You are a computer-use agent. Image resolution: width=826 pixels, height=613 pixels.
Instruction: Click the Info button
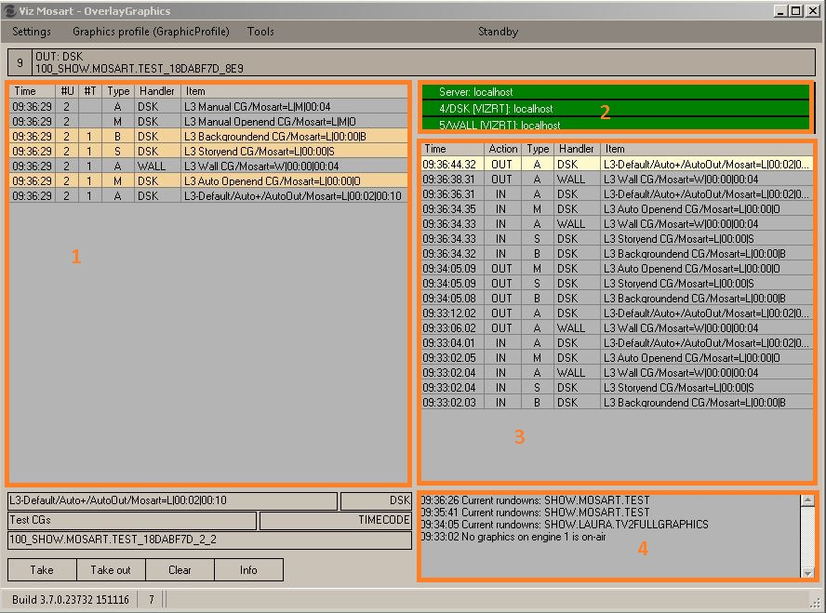coord(248,570)
